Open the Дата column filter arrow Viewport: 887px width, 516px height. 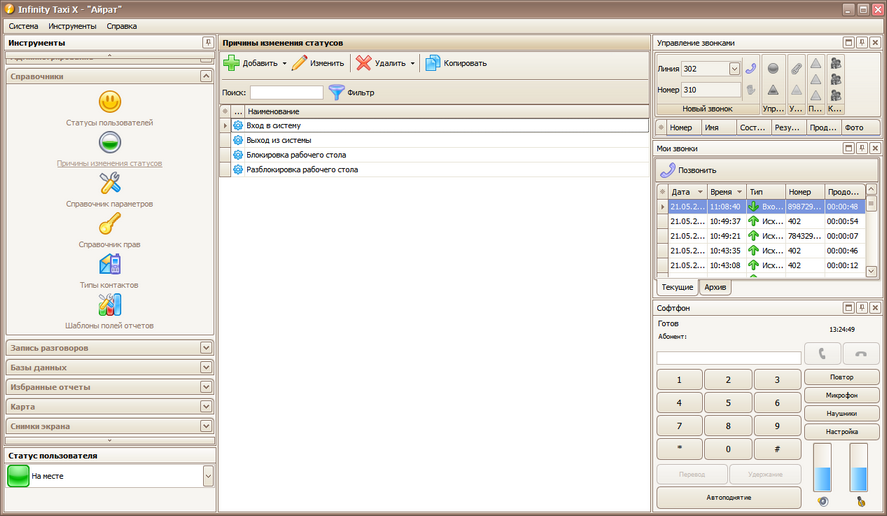coord(700,192)
